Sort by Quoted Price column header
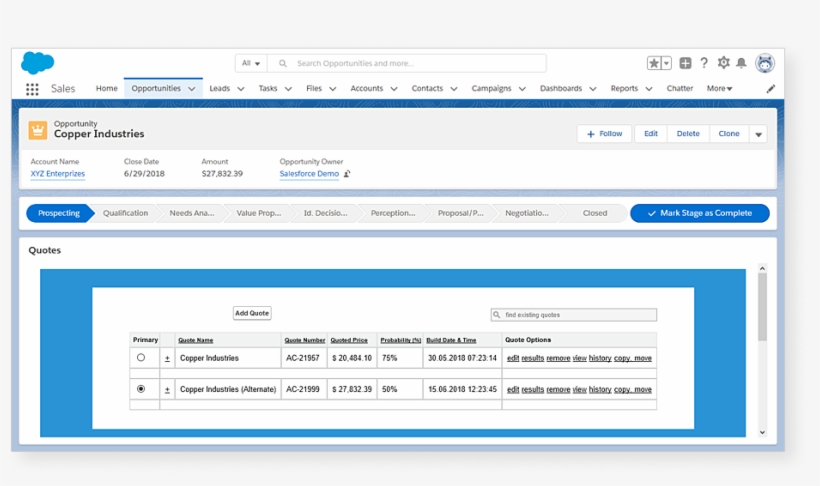 coord(349,340)
